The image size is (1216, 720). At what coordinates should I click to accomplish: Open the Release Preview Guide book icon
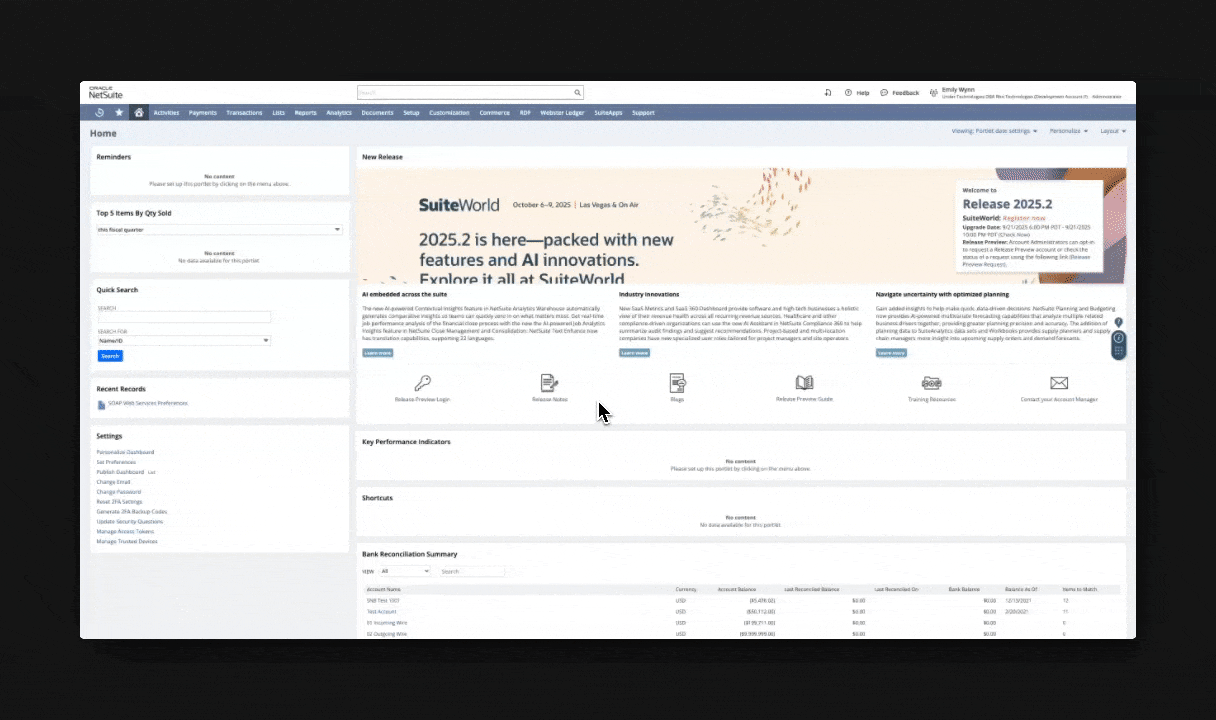804,383
